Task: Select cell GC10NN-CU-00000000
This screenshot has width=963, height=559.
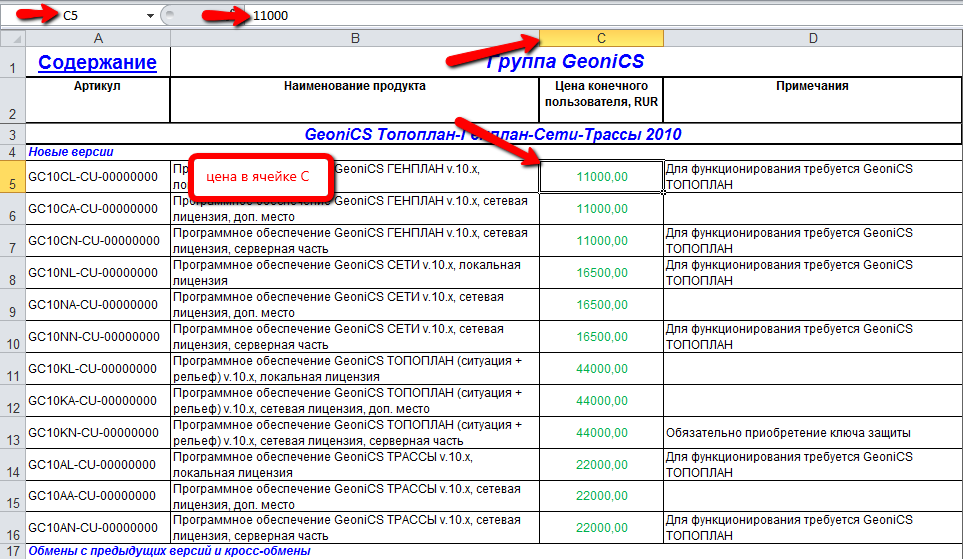Action: tap(98, 337)
